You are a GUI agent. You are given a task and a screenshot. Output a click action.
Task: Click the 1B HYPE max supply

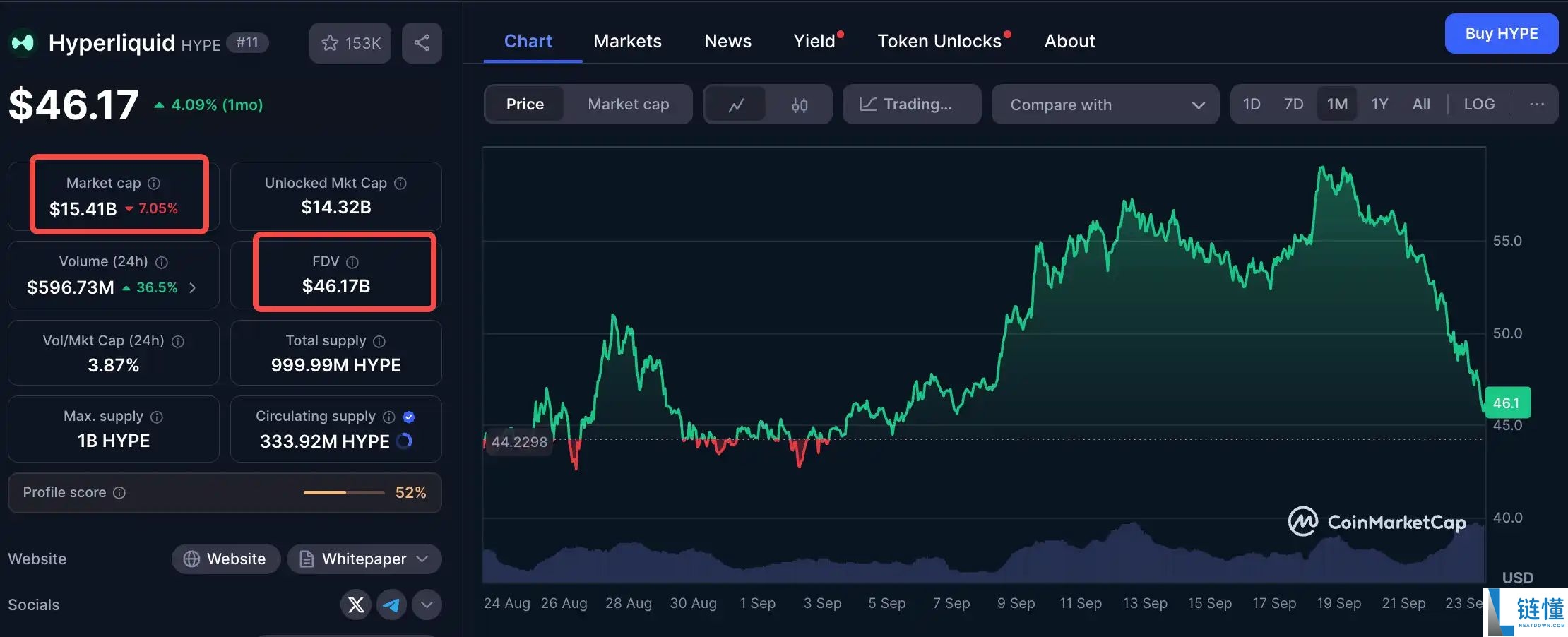pos(114,441)
